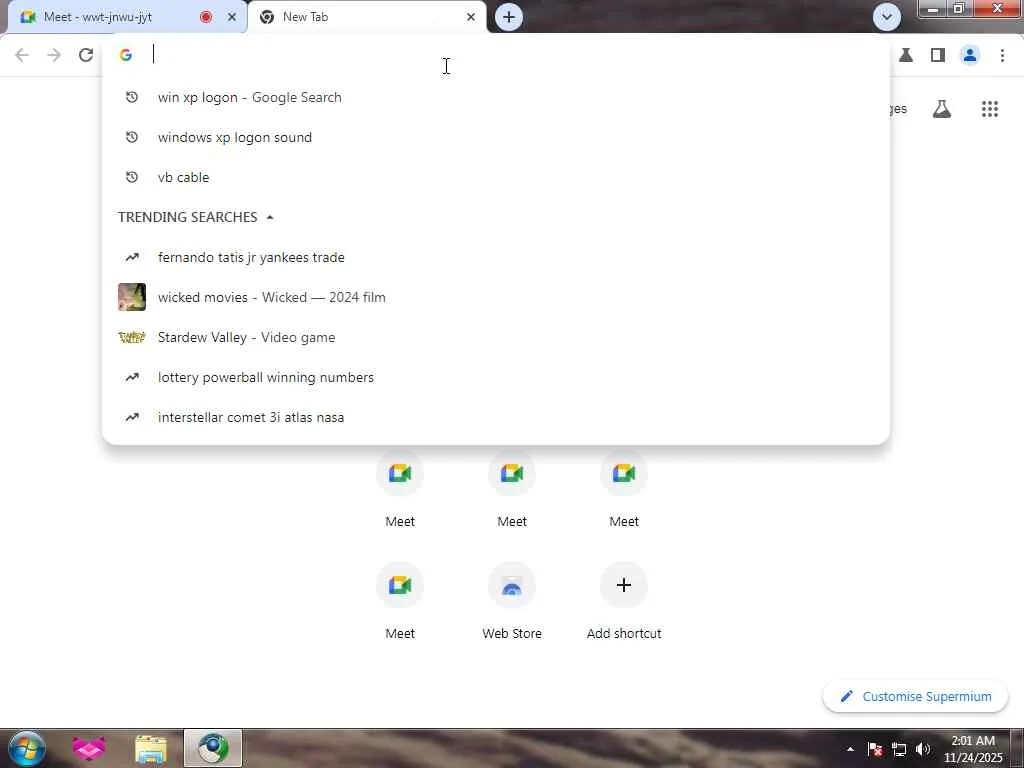Open the three-dot browser menu
The height and width of the screenshot is (768, 1024).
coord(1002,55)
